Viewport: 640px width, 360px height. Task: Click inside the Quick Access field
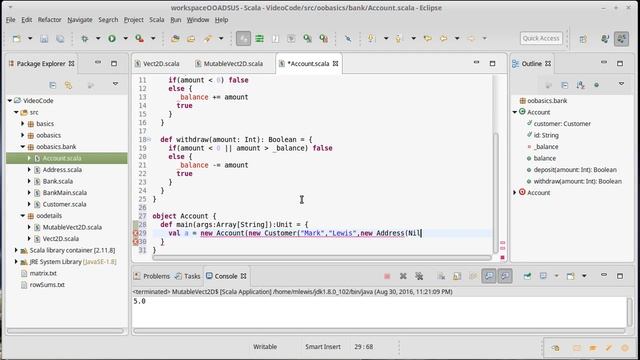coord(541,38)
